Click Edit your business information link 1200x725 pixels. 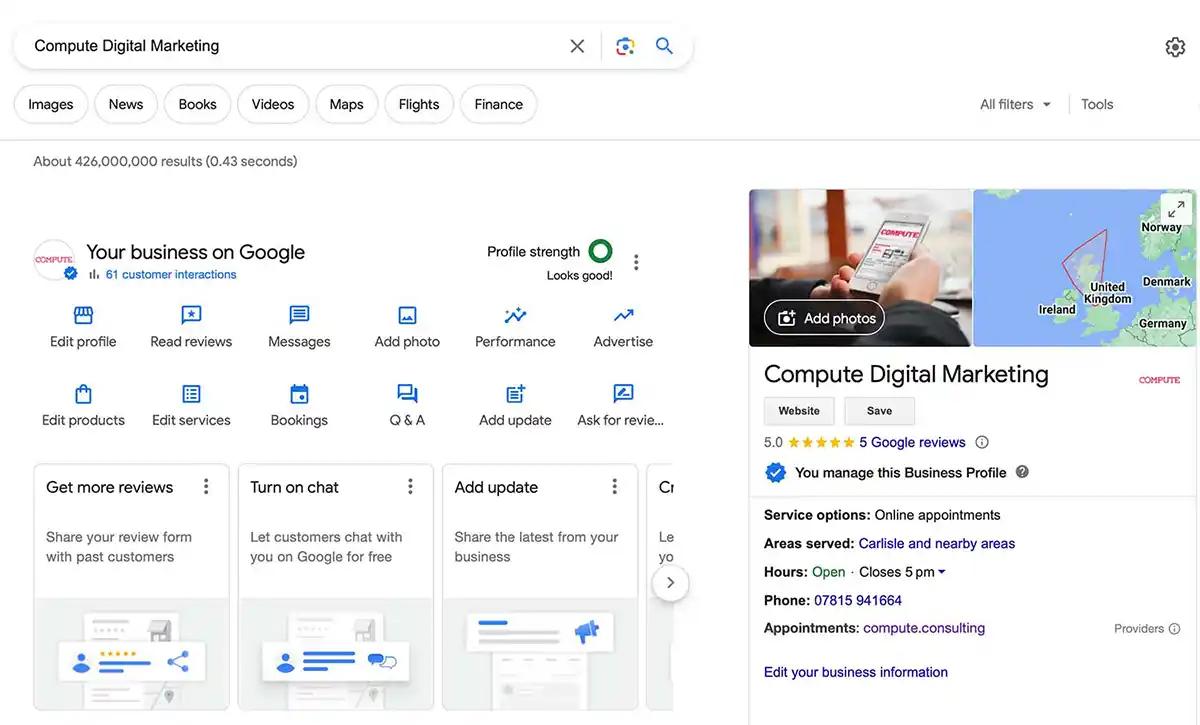click(x=856, y=672)
